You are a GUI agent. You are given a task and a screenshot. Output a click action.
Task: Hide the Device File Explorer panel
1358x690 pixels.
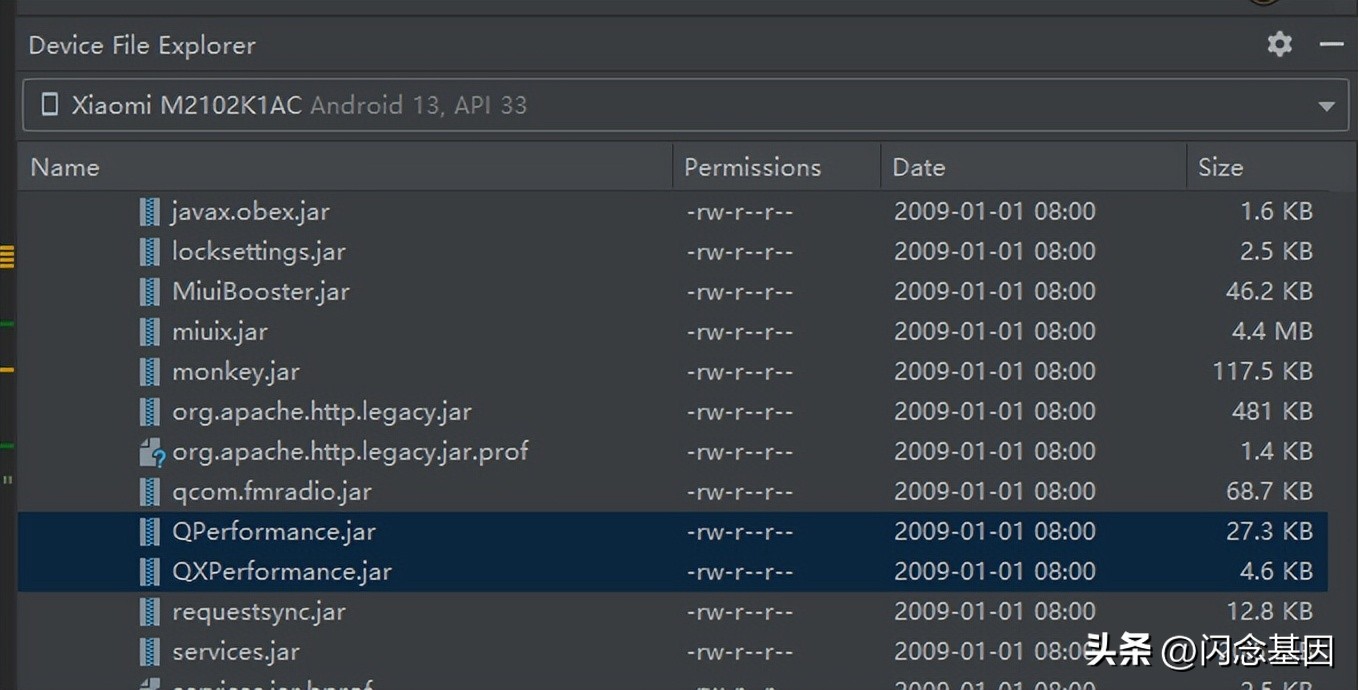(x=1331, y=44)
